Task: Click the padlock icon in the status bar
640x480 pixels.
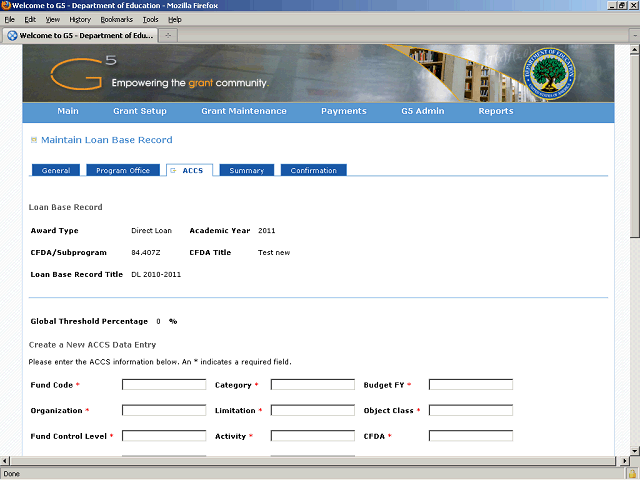Action: [x=633, y=474]
